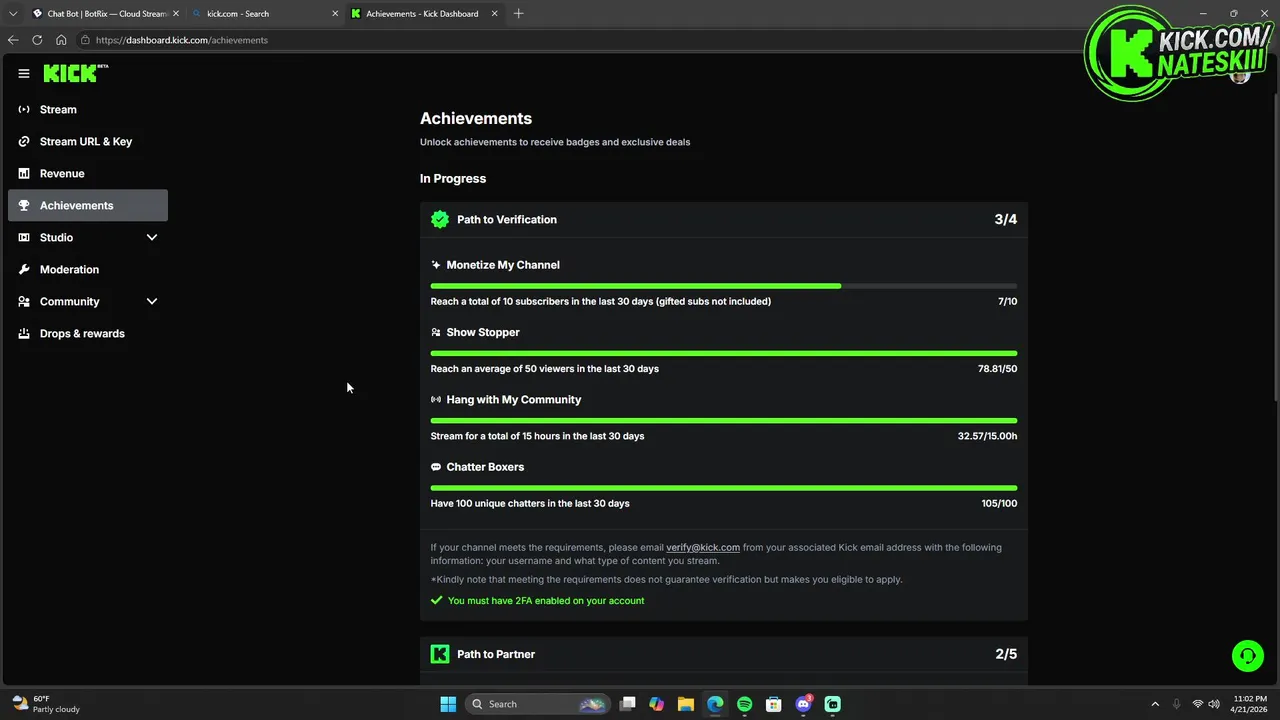Open the Stream sidebar page
This screenshot has width=1280, height=720.
point(58,109)
